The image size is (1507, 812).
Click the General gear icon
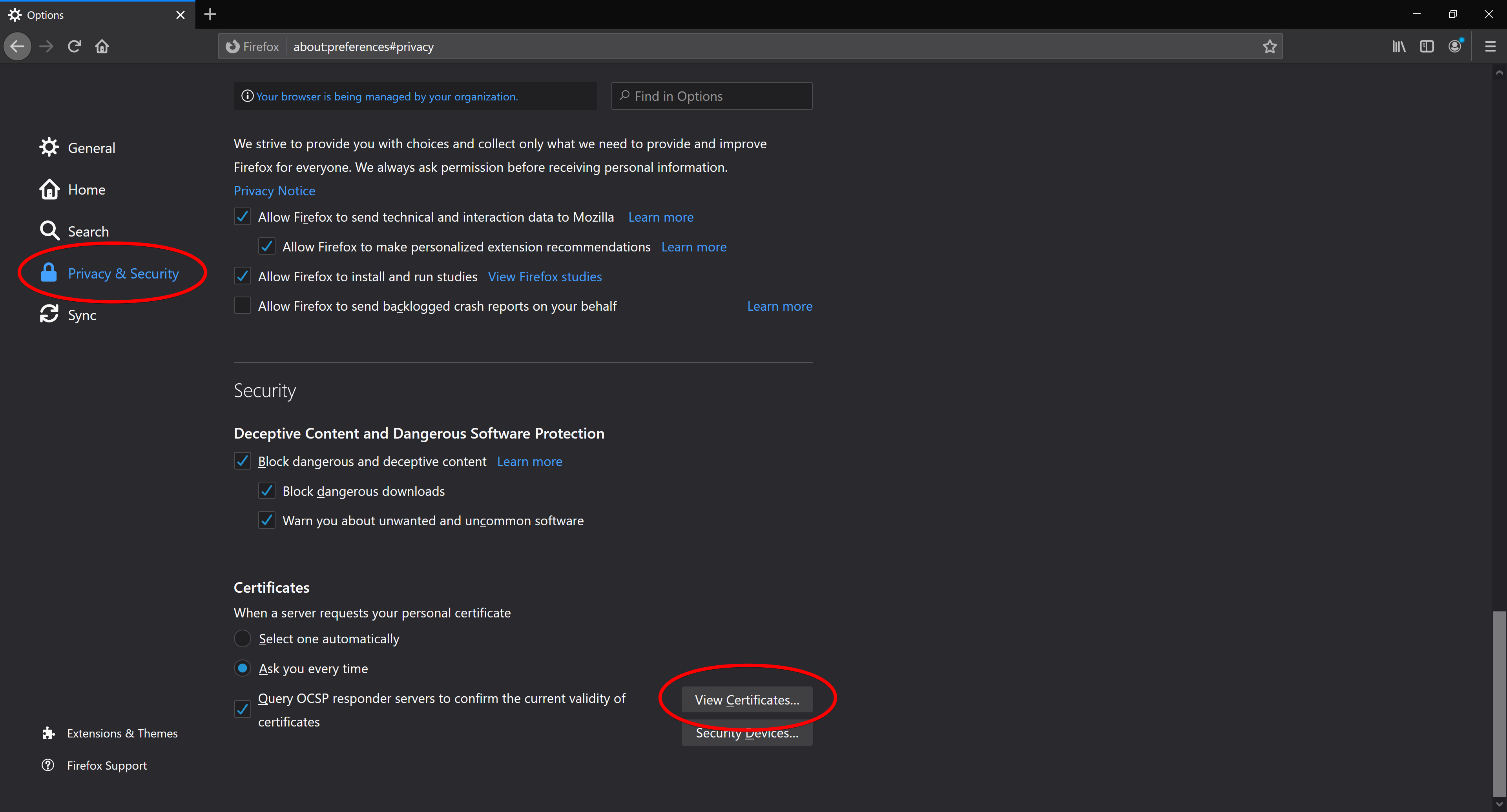(49, 147)
